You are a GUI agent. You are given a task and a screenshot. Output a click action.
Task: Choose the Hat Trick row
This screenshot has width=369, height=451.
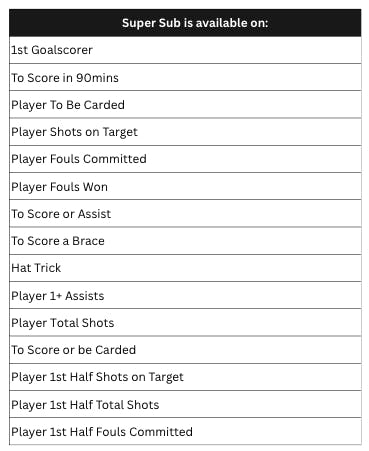pyautogui.click(x=185, y=268)
